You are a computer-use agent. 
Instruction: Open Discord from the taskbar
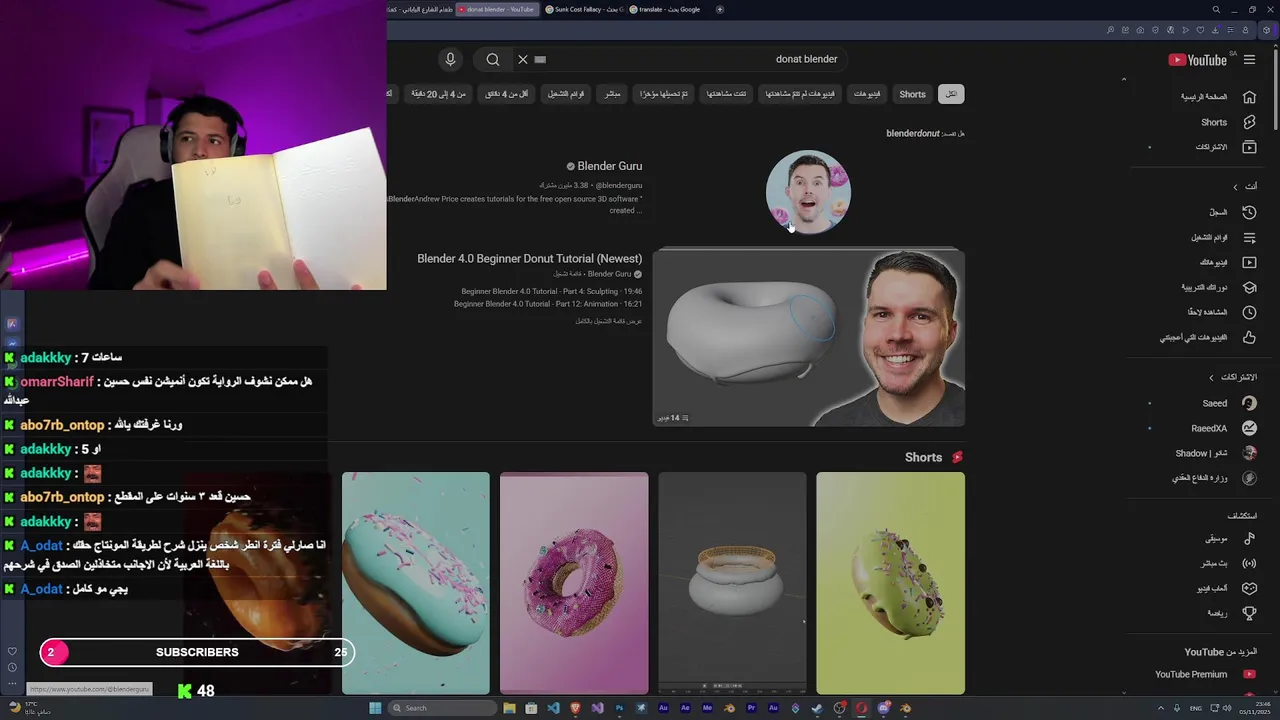pos(884,708)
